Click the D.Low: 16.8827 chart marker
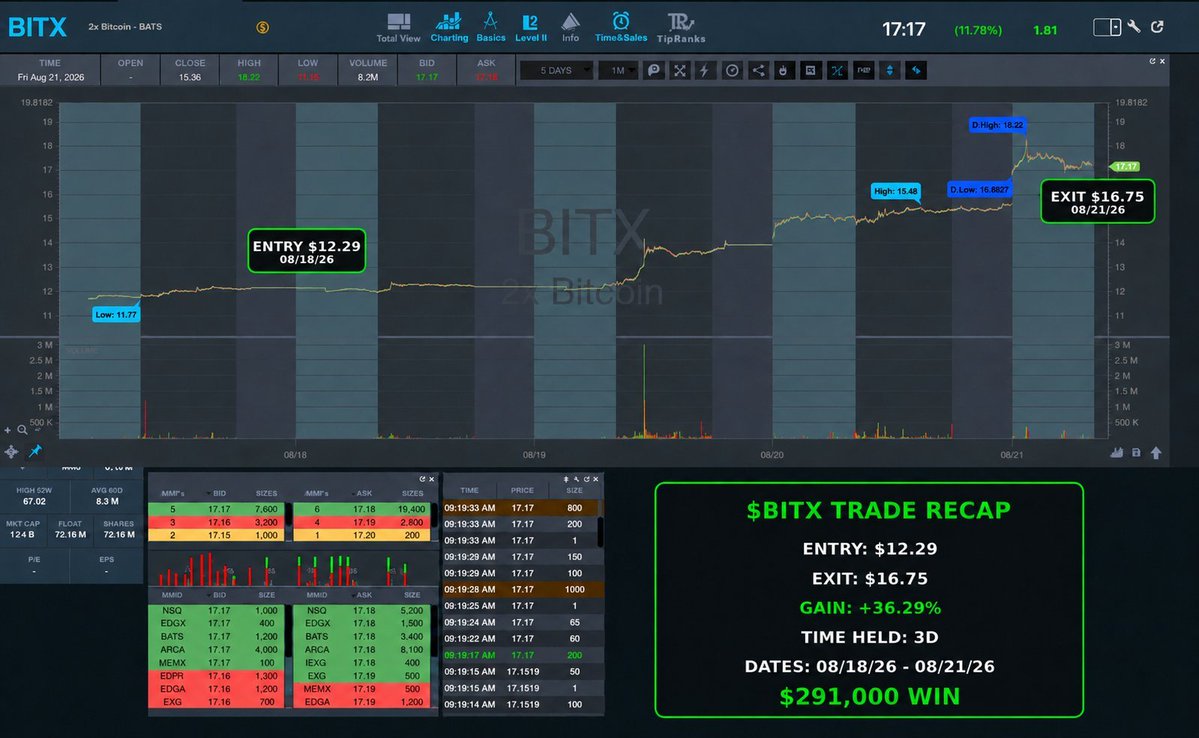The width and height of the screenshot is (1199, 738). click(980, 189)
